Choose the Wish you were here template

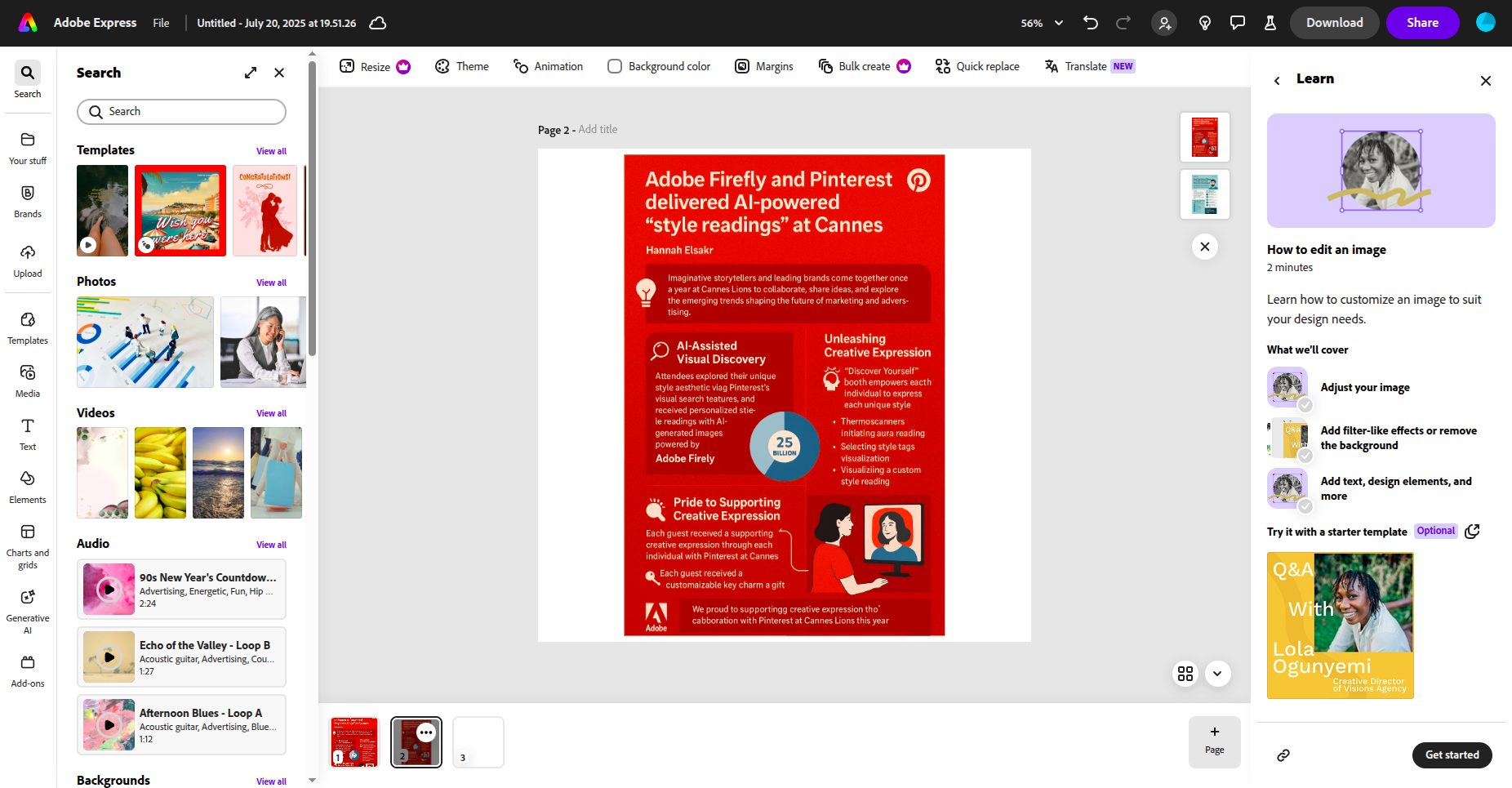point(180,211)
